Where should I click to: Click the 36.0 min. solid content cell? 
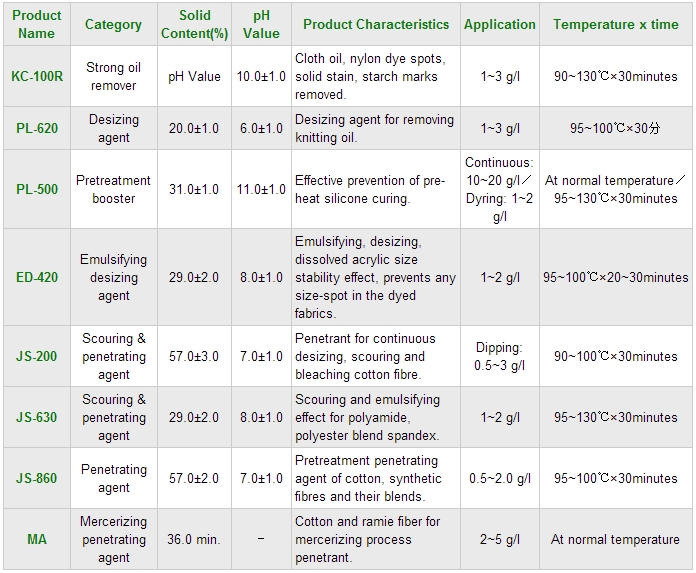pyautogui.click(x=194, y=539)
